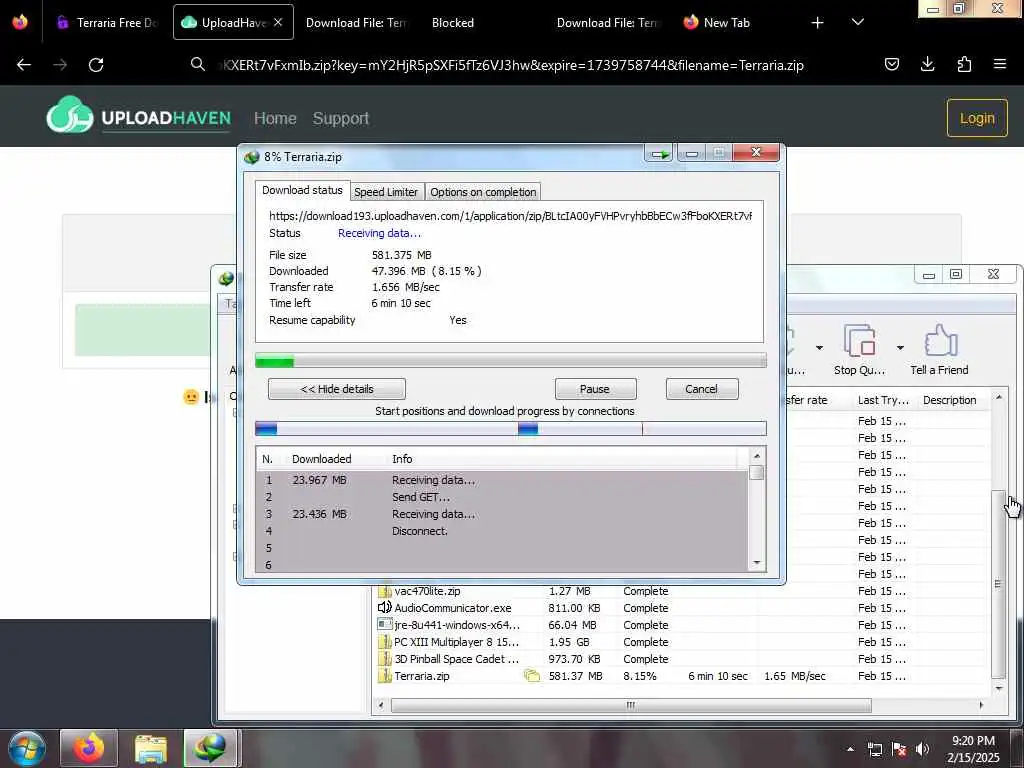Click the Windows Start orb
1024x768 pixels.
pyautogui.click(x=27, y=748)
